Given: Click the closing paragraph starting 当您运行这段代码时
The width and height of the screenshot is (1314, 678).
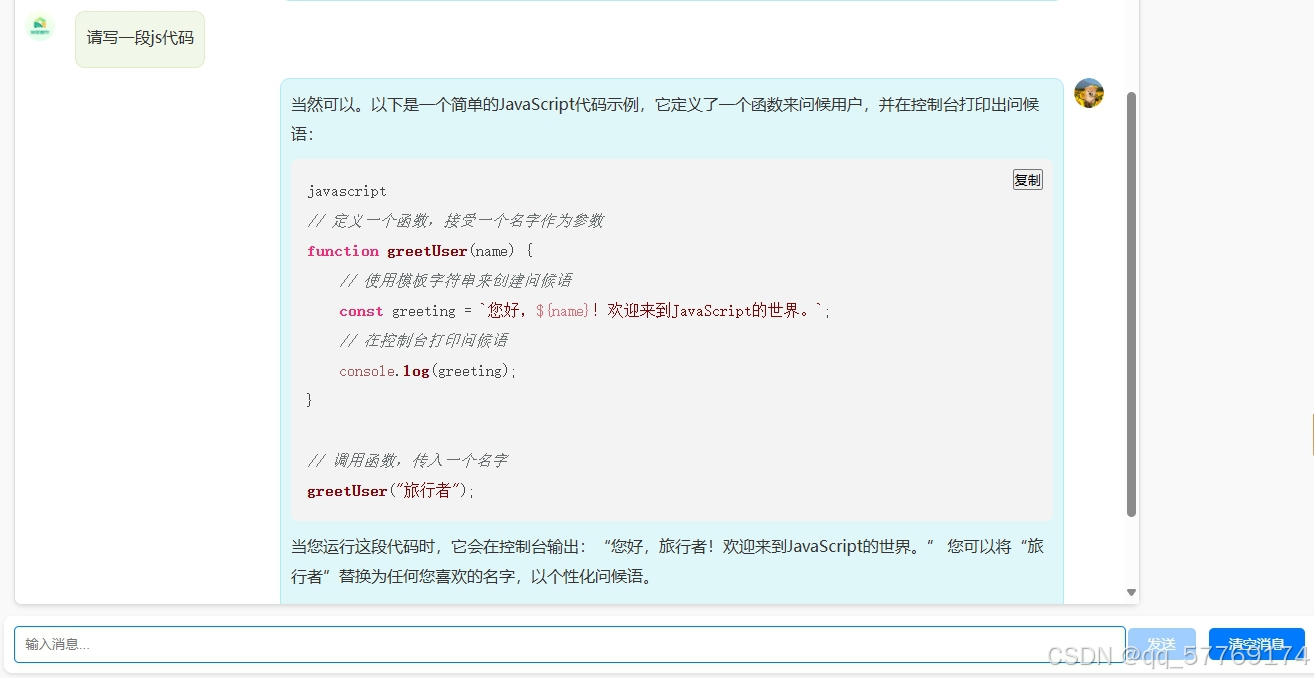Looking at the screenshot, I should [x=667, y=562].
